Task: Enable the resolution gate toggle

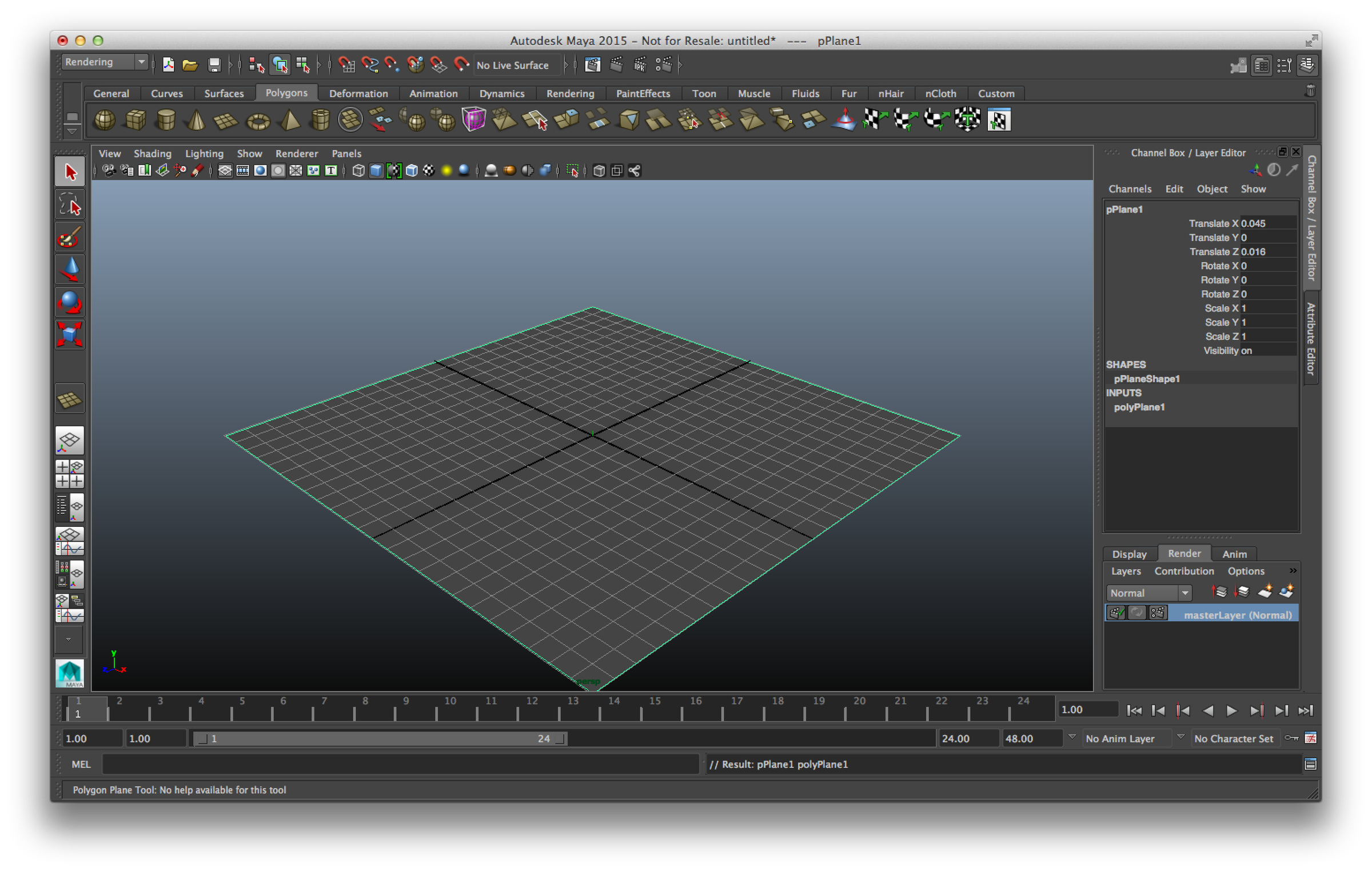Action: [260, 170]
